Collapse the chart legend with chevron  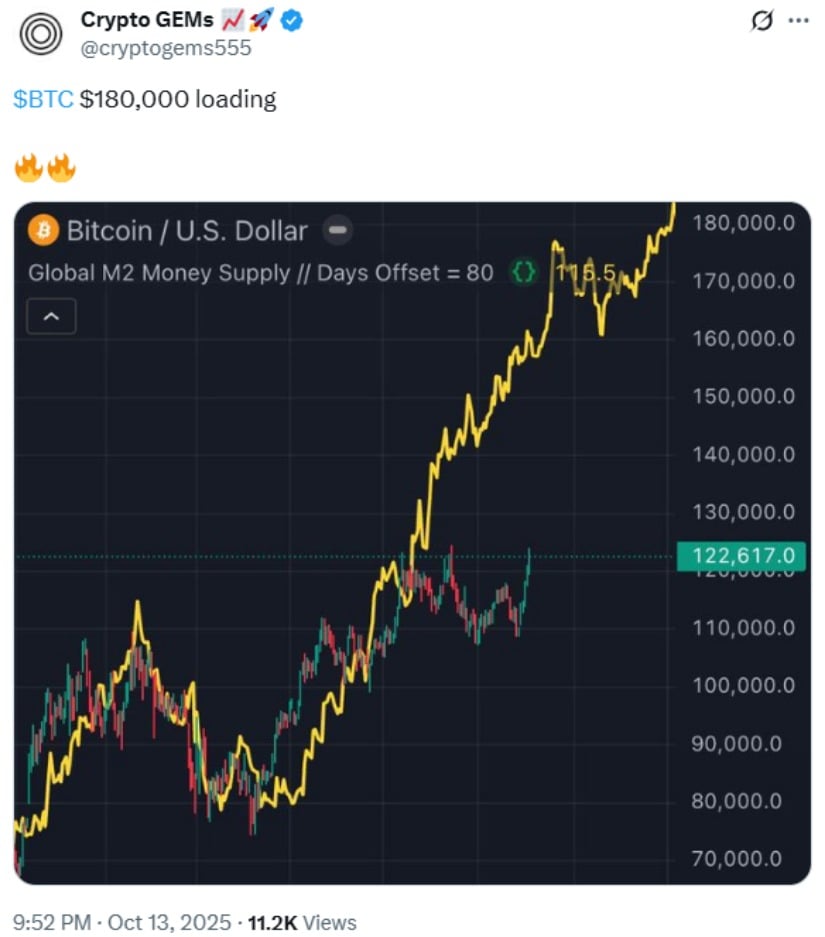[51, 318]
